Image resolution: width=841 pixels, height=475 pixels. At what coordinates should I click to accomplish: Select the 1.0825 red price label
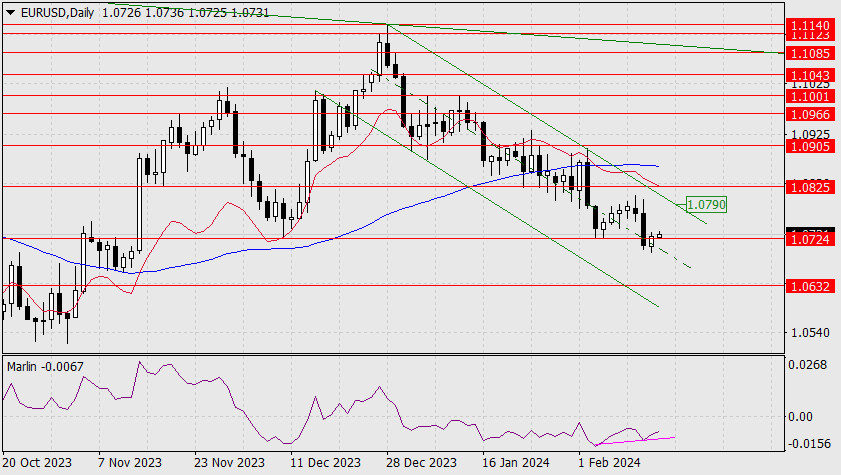click(810, 187)
